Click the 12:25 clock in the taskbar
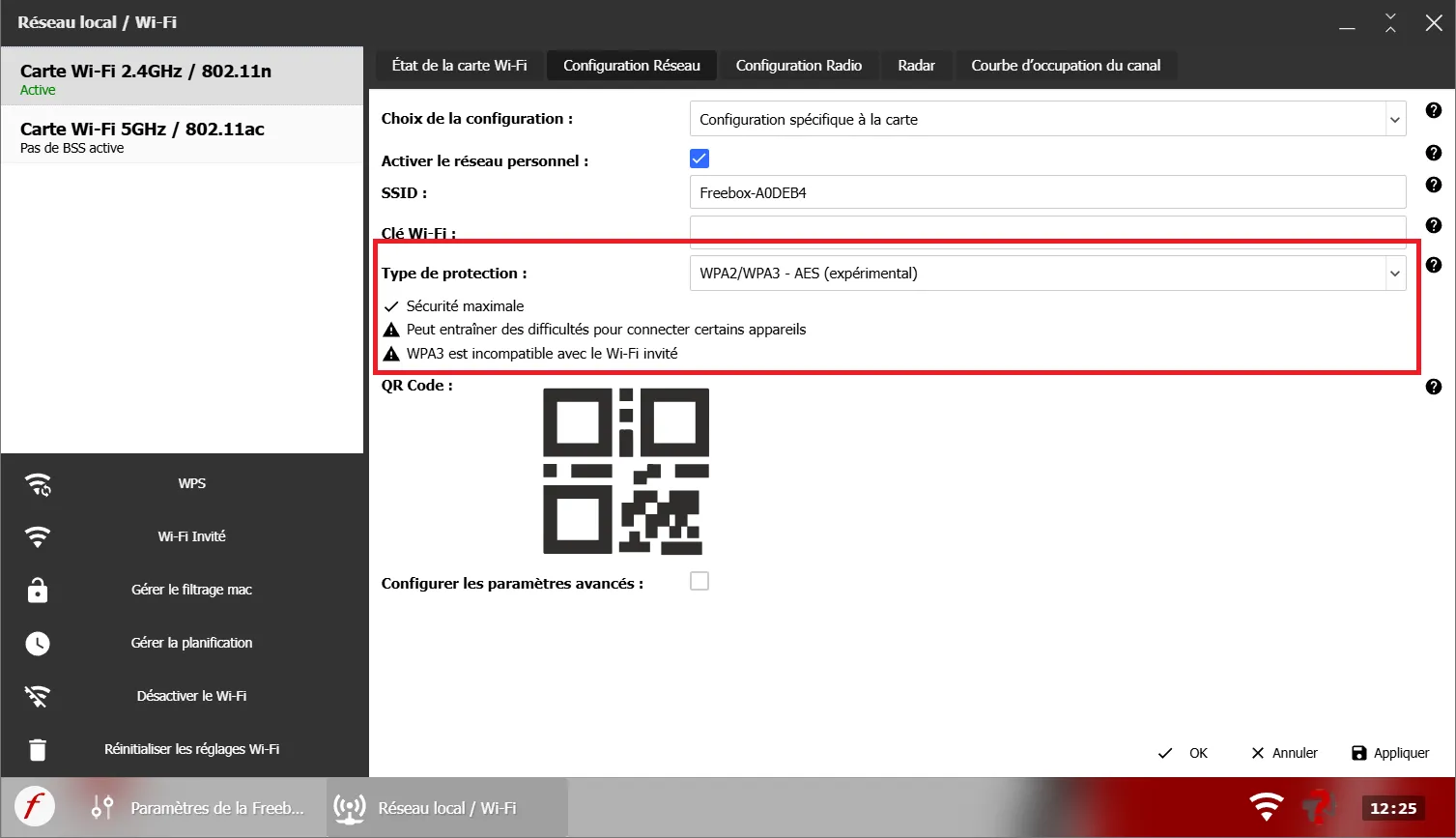This screenshot has width=1456, height=838. [1393, 808]
